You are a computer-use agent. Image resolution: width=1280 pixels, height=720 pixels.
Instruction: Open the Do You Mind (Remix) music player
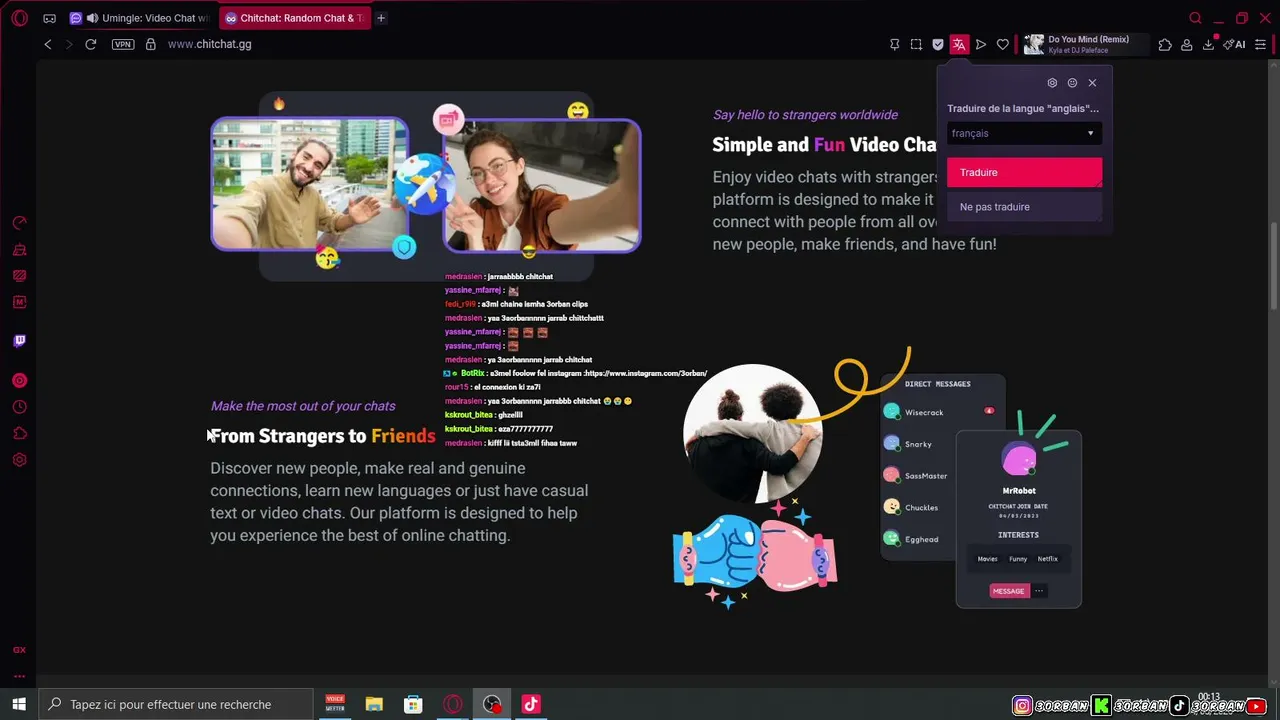[1084, 44]
